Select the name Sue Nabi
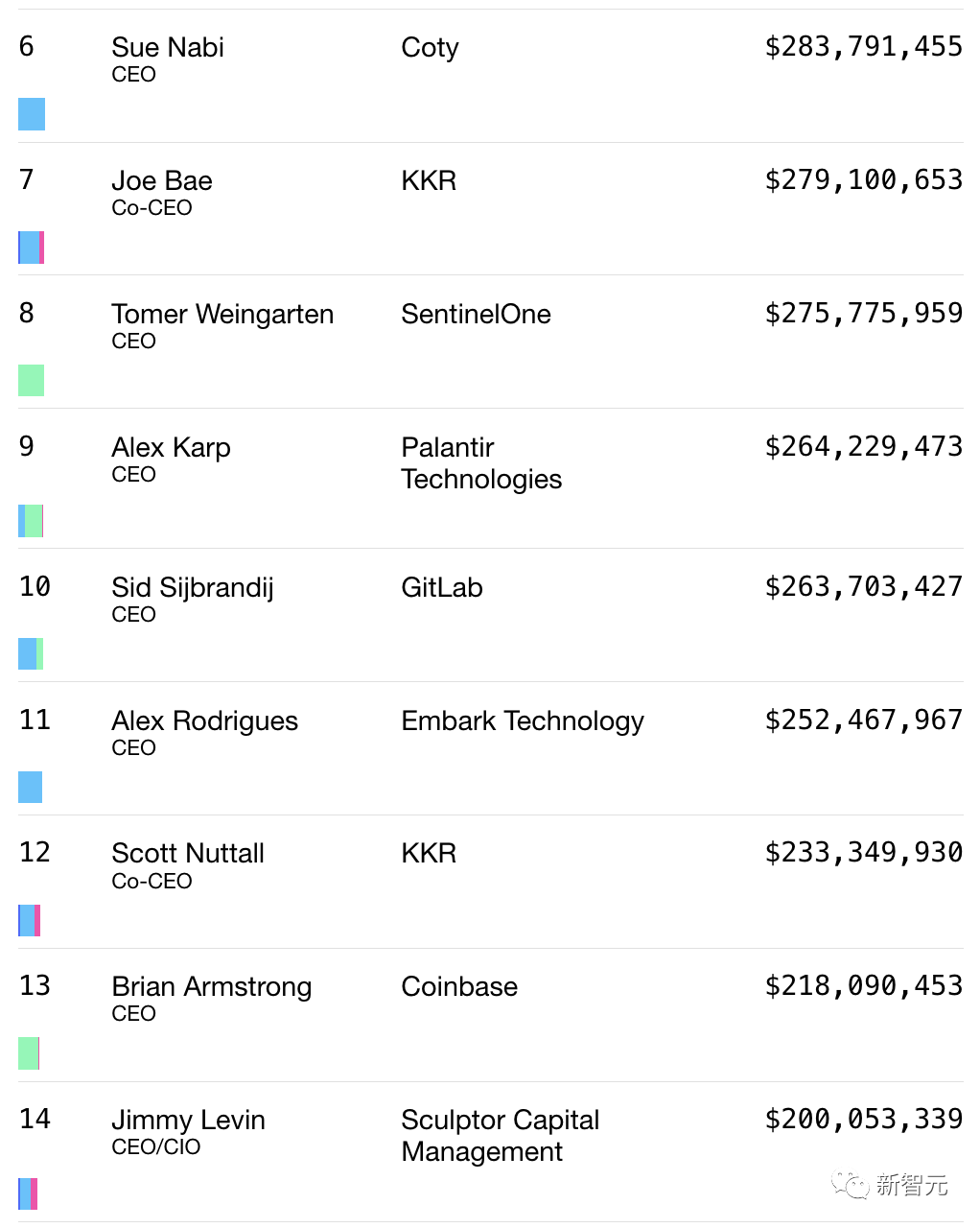Viewport: 980px width, 1228px height. tap(168, 47)
